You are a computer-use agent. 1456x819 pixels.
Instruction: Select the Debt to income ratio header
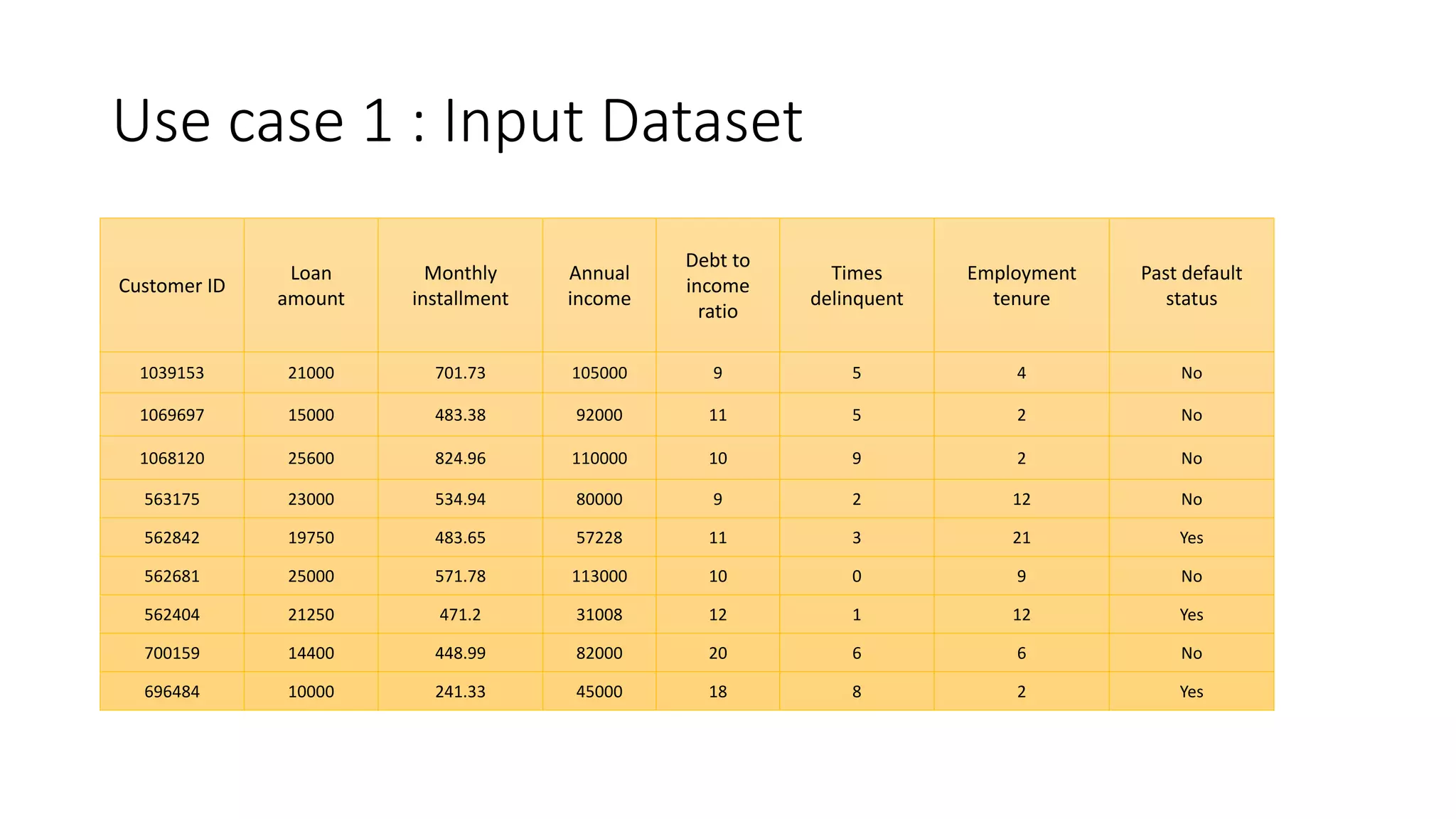coord(717,285)
